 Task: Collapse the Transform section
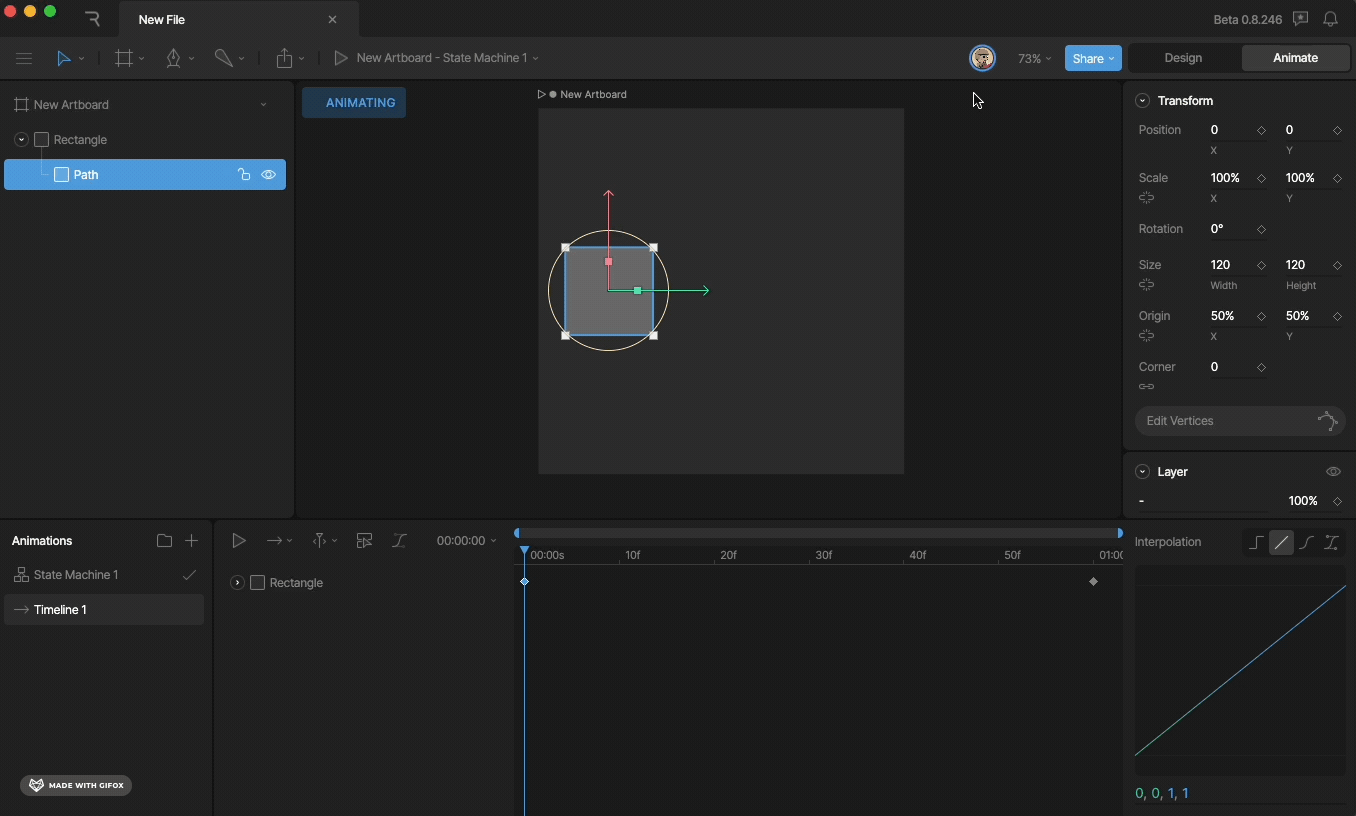pyautogui.click(x=1143, y=101)
